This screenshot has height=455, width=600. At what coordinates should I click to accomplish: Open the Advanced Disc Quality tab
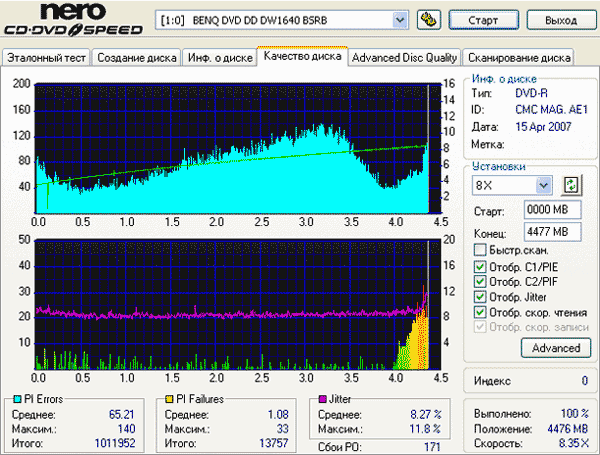[x=404, y=58]
